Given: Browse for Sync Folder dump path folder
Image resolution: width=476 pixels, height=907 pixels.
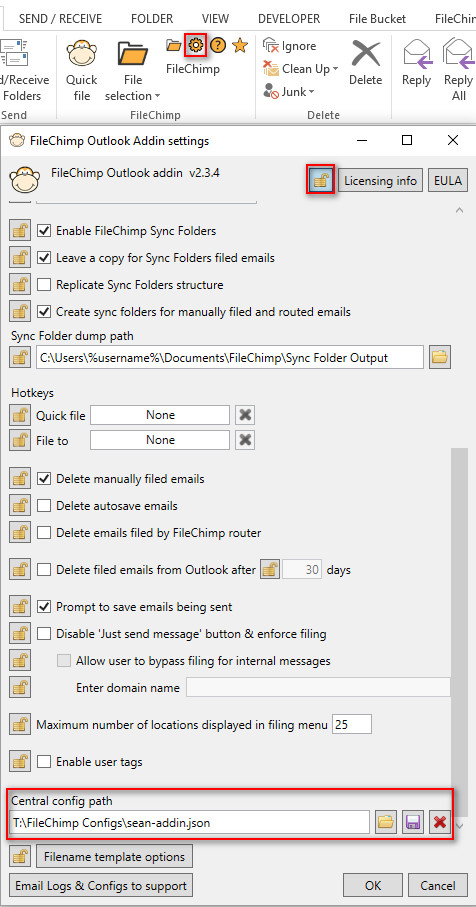Looking at the screenshot, I should pyautogui.click(x=440, y=357).
